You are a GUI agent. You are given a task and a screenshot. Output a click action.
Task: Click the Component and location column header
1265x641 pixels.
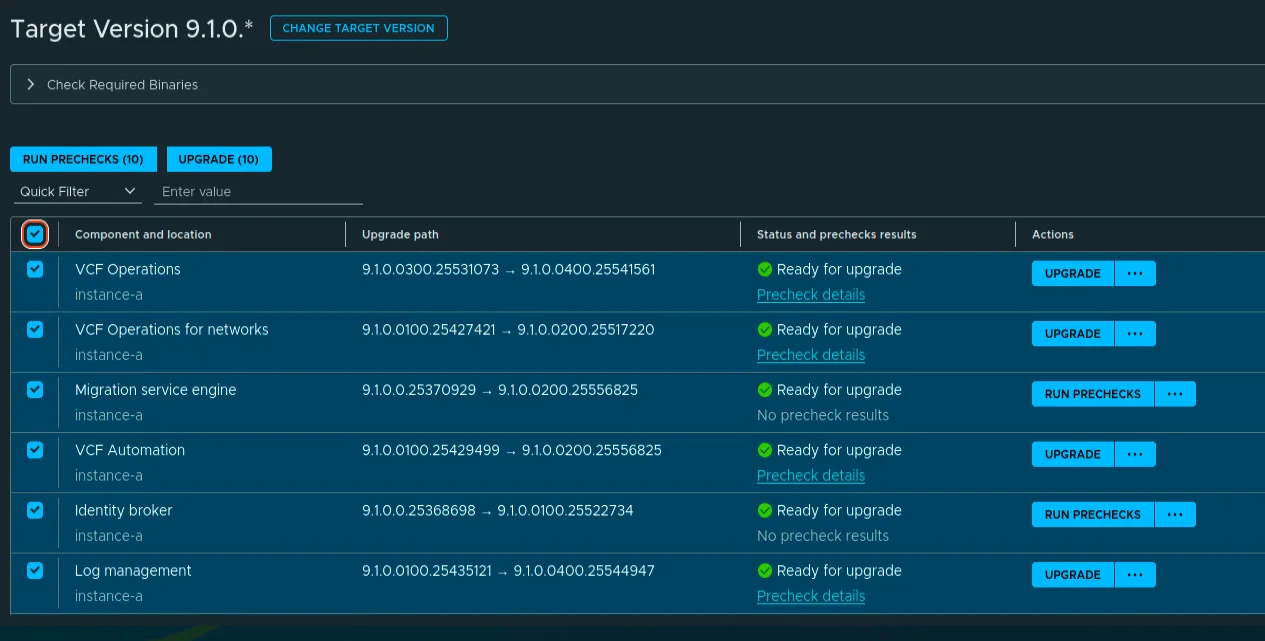(143, 234)
